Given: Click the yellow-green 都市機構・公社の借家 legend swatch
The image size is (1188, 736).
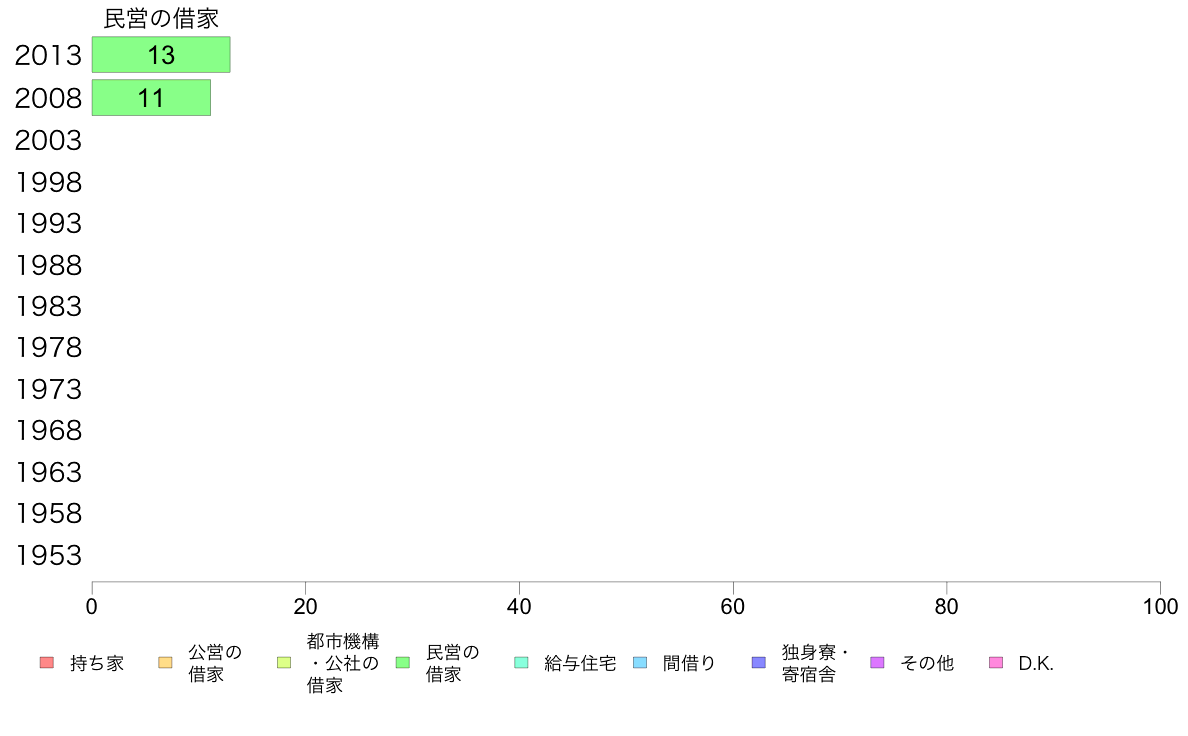Looking at the screenshot, I should (x=284, y=662).
